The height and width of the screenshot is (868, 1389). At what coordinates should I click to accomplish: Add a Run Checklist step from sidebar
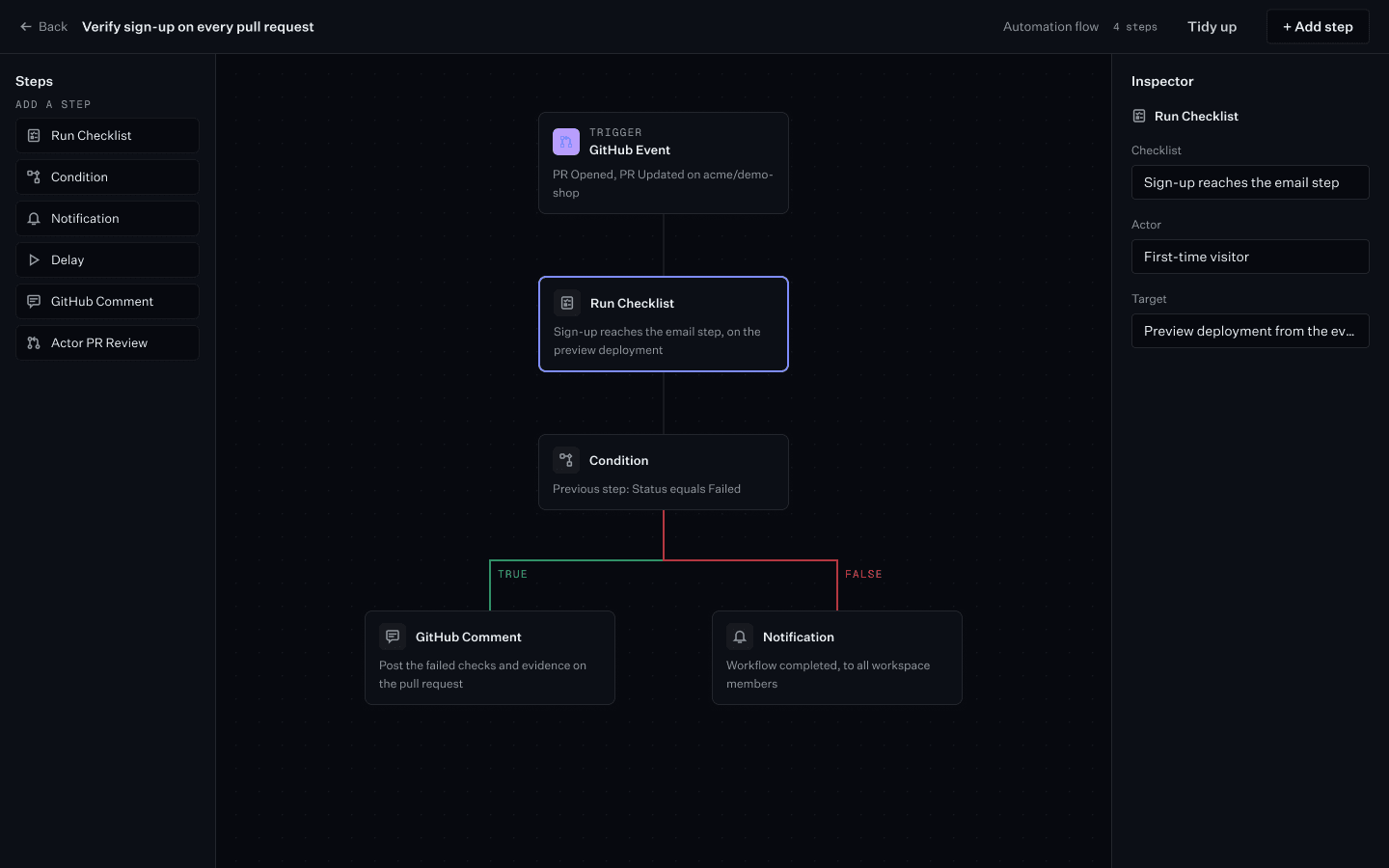[107, 136]
